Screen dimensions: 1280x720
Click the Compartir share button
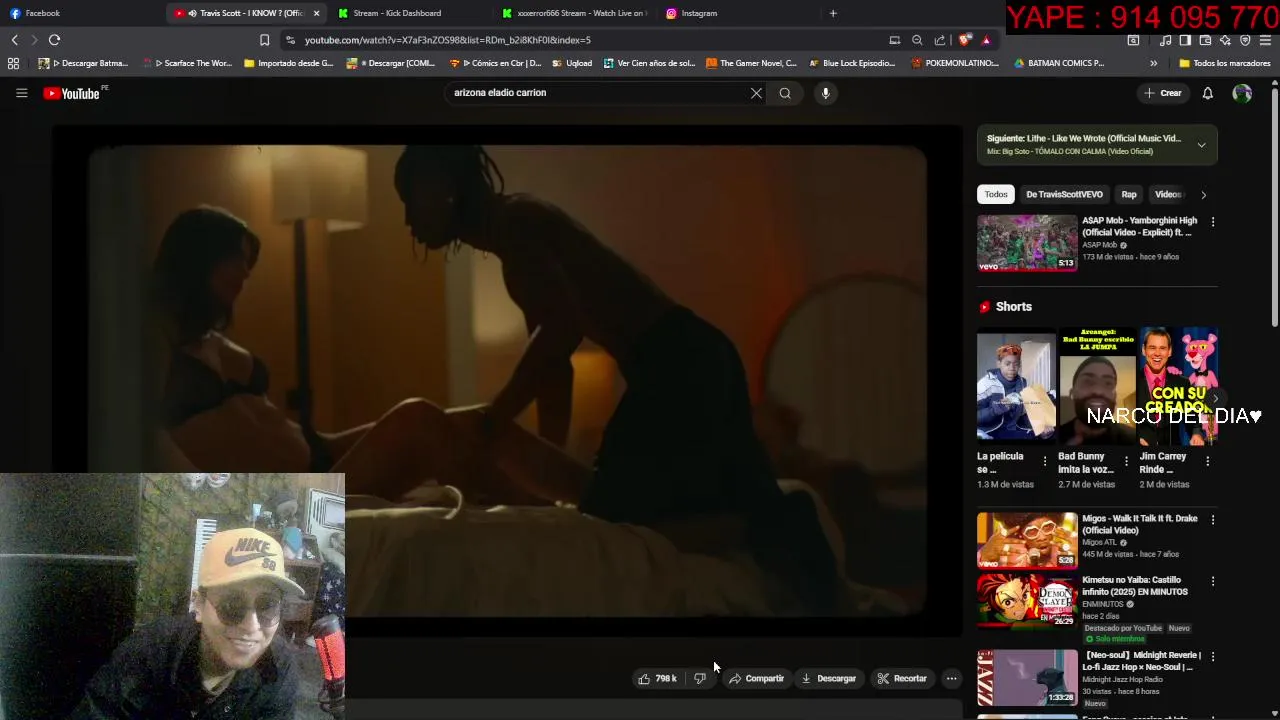tap(756, 678)
